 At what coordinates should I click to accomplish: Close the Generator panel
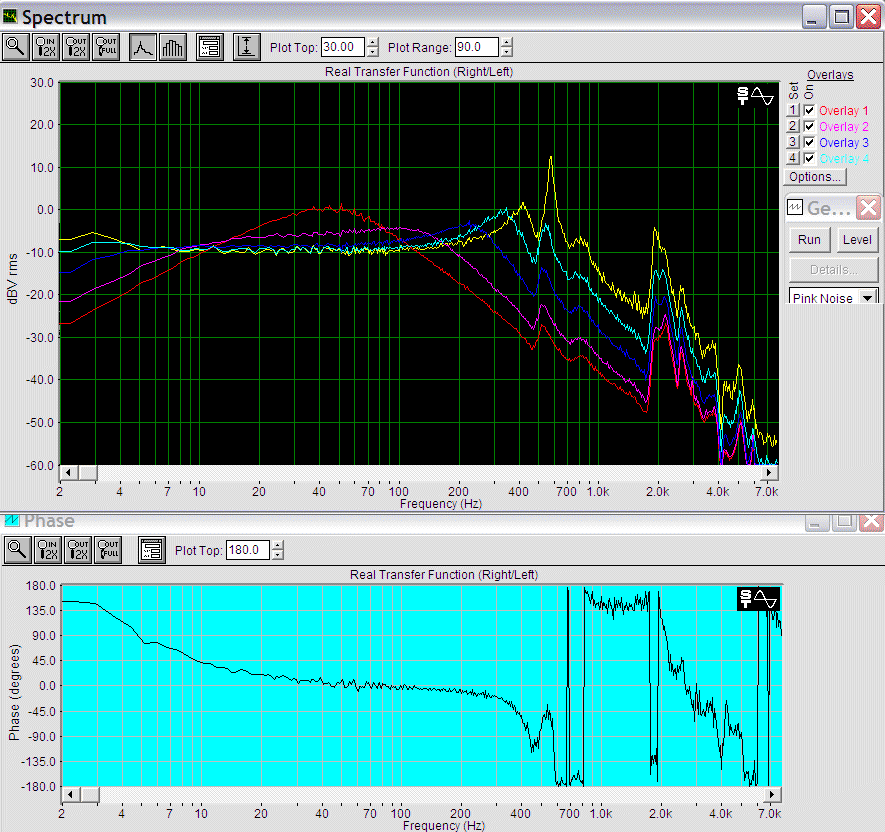tap(868, 208)
